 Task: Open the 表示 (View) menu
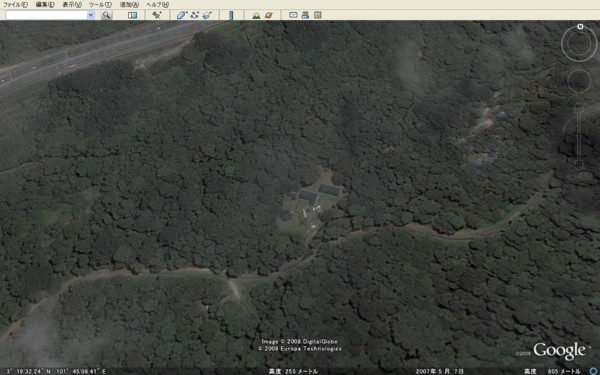tap(72, 5)
